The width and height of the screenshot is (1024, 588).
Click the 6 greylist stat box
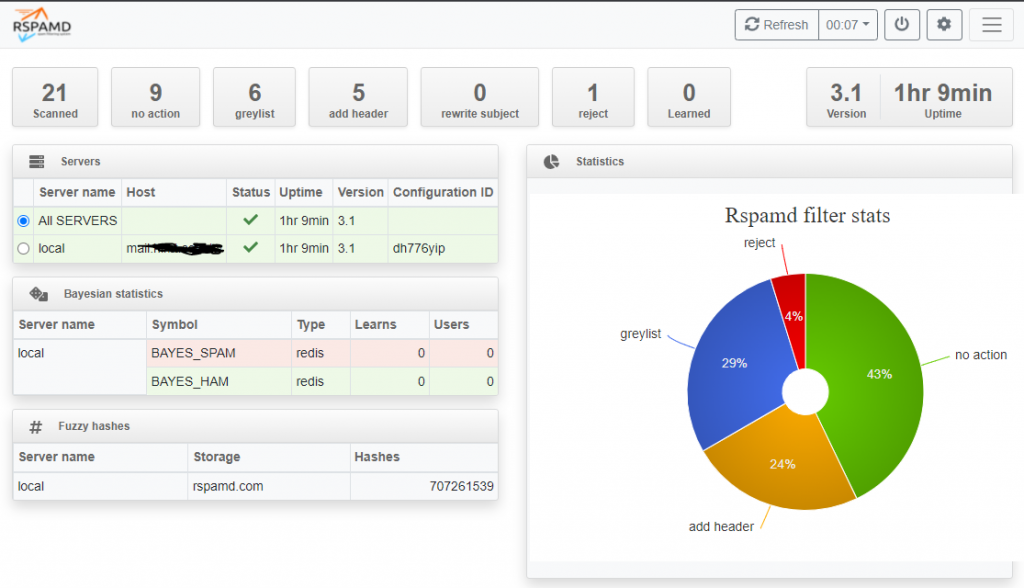[x=255, y=97]
